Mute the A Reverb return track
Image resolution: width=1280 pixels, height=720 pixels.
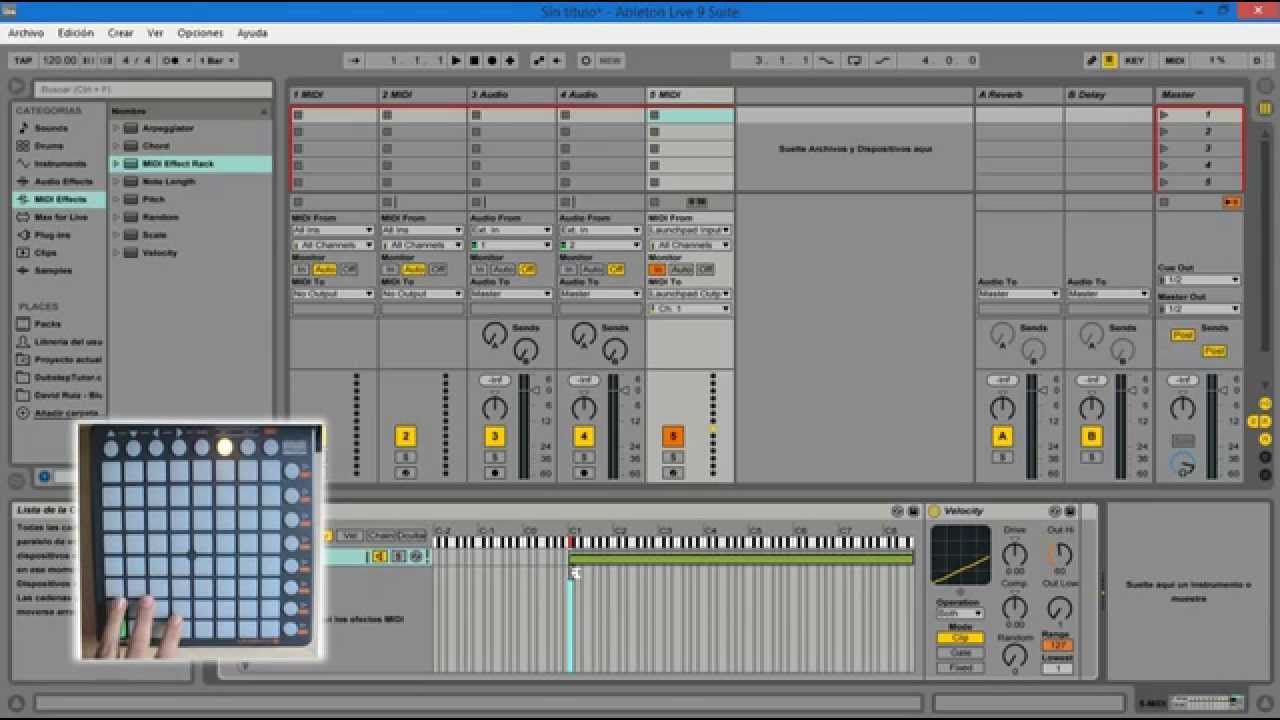(x=1002, y=436)
